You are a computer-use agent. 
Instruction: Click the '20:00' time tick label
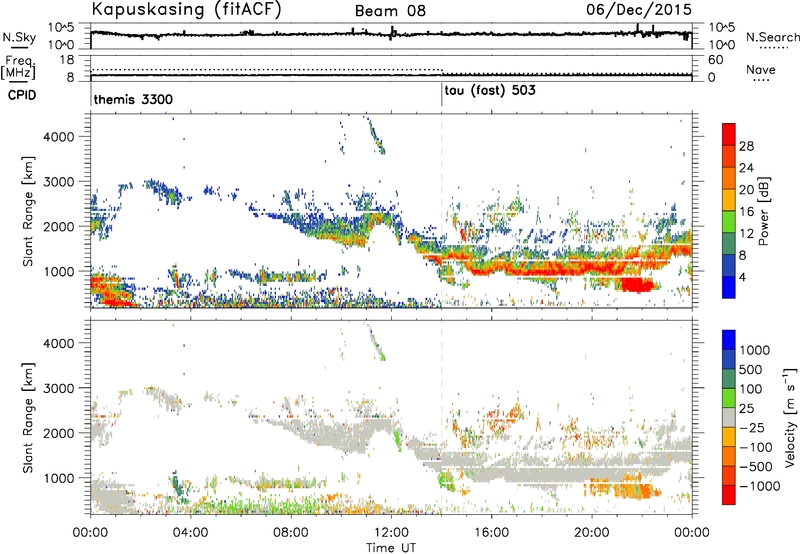coord(591,533)
